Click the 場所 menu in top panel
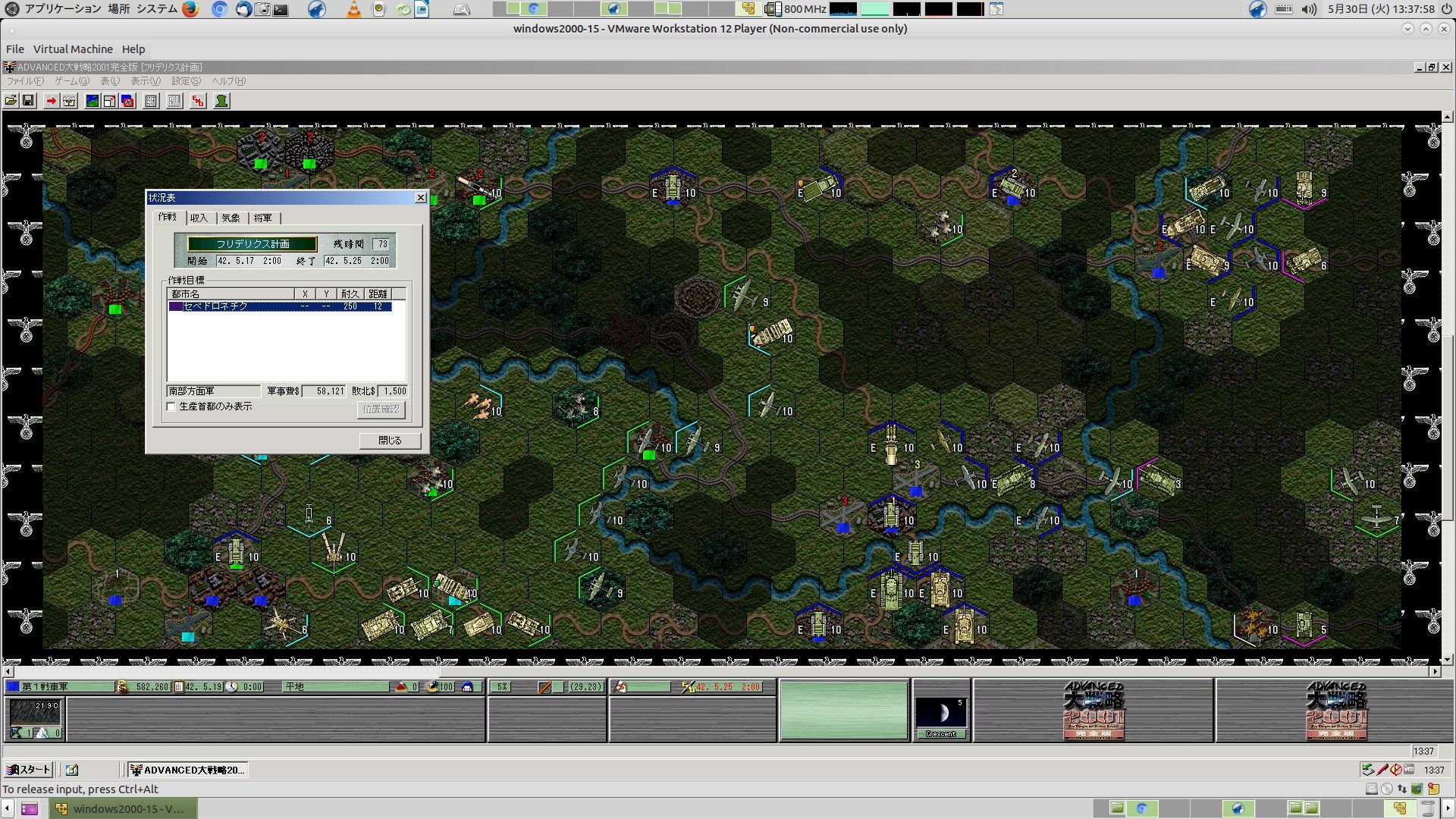Image resolution: width=1456 pixels, height=819 pixels. pos(118,9)
